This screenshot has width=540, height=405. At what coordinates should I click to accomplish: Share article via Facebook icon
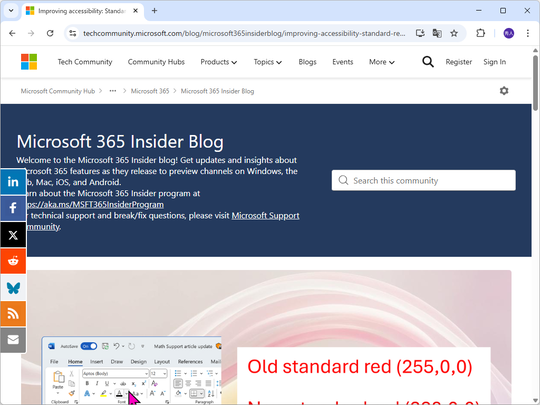pos(13,208)
